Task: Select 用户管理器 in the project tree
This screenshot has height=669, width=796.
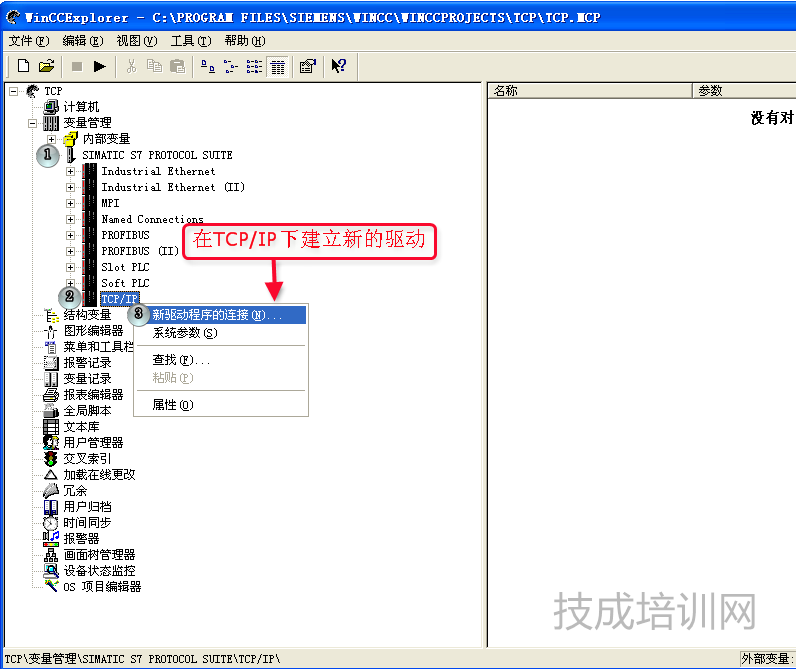Action: (x=93, y=443)
